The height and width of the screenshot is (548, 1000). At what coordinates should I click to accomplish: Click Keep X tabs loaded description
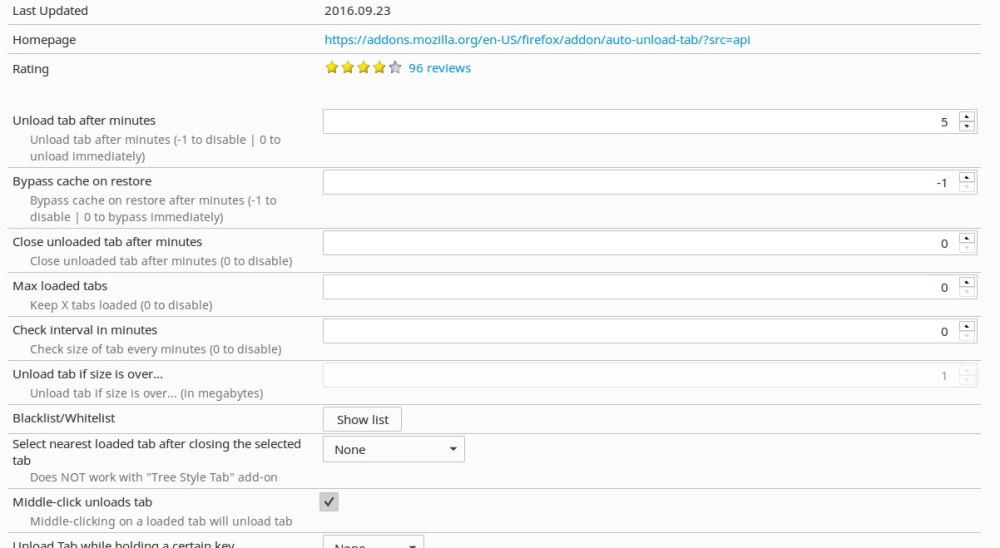coord(121,305)
